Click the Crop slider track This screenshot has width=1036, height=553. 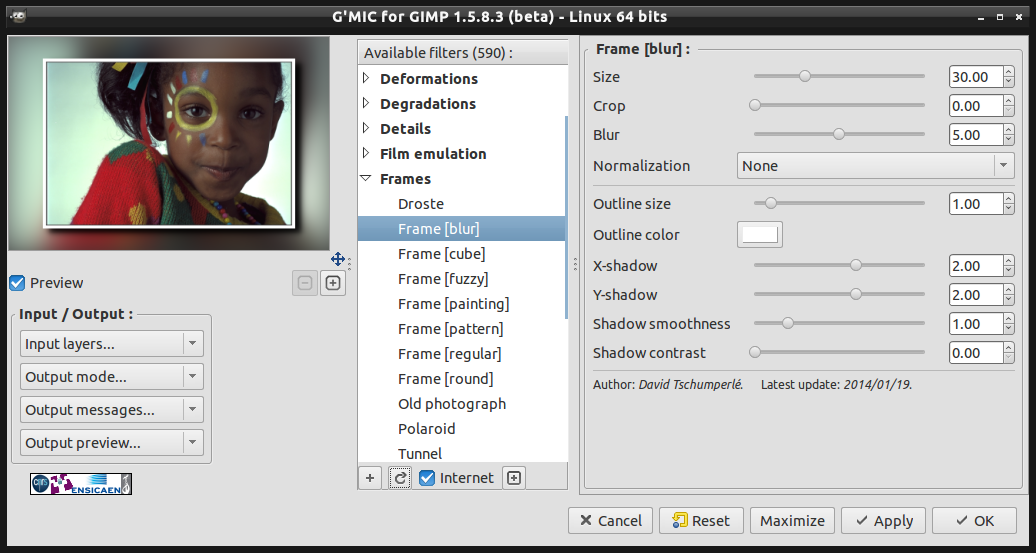click(x=839, y=106)
